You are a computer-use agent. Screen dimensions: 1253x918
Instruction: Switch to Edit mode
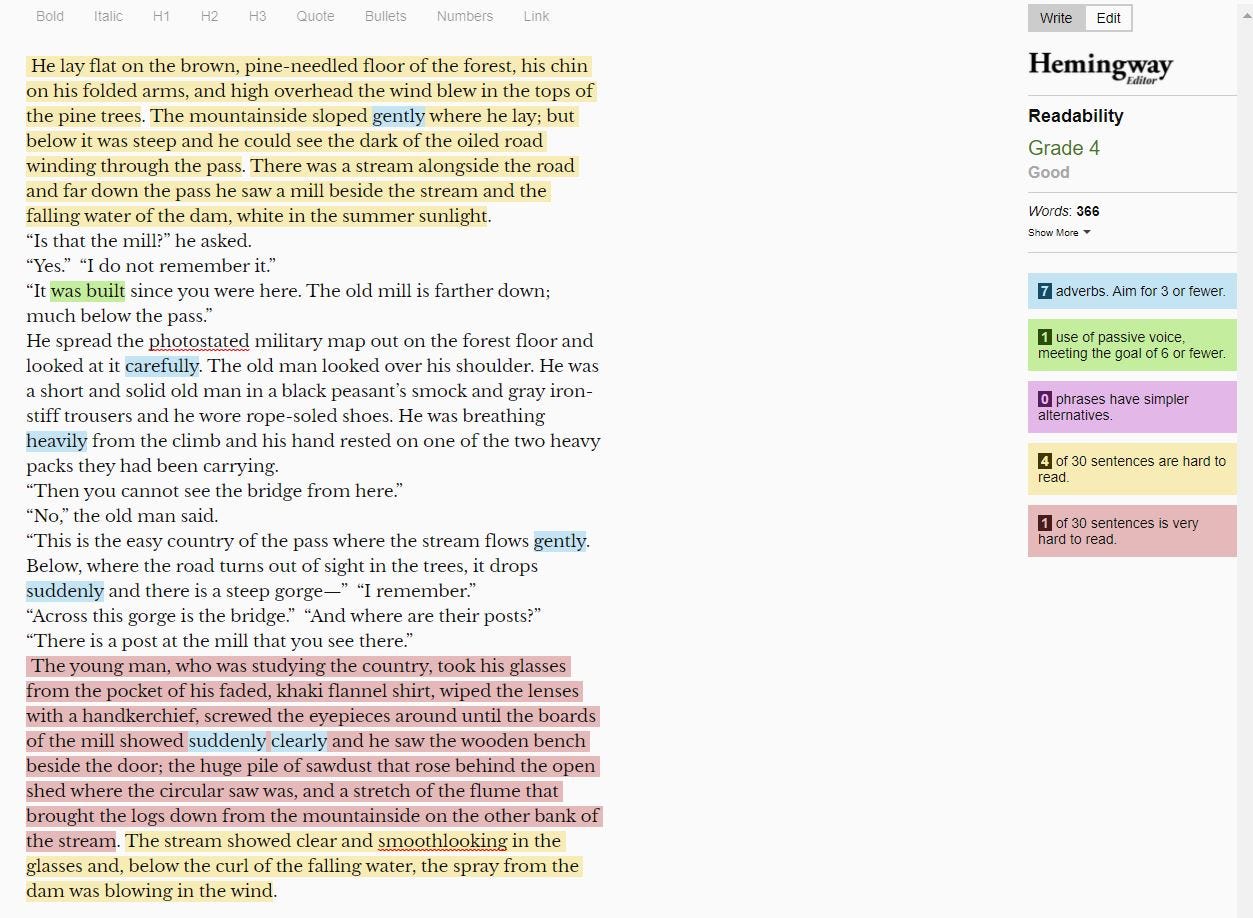click(1108, 18)
